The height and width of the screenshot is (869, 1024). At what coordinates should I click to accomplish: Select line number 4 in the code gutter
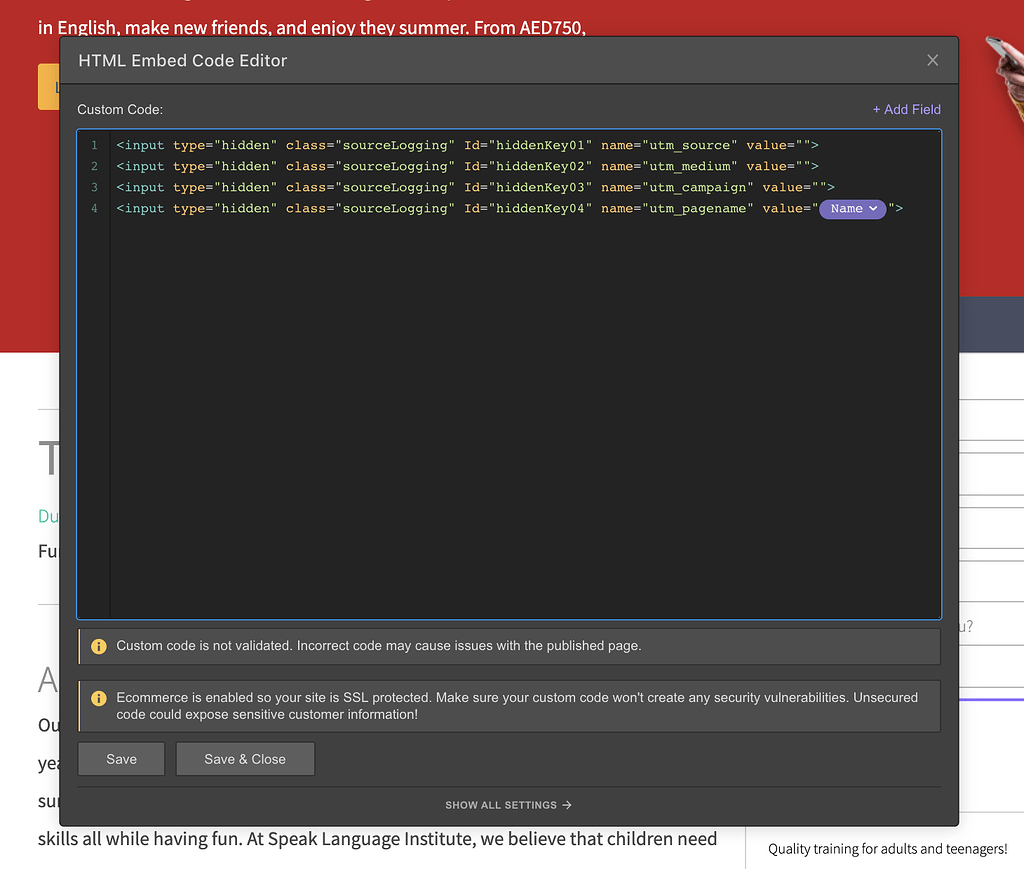coord(94,208)
